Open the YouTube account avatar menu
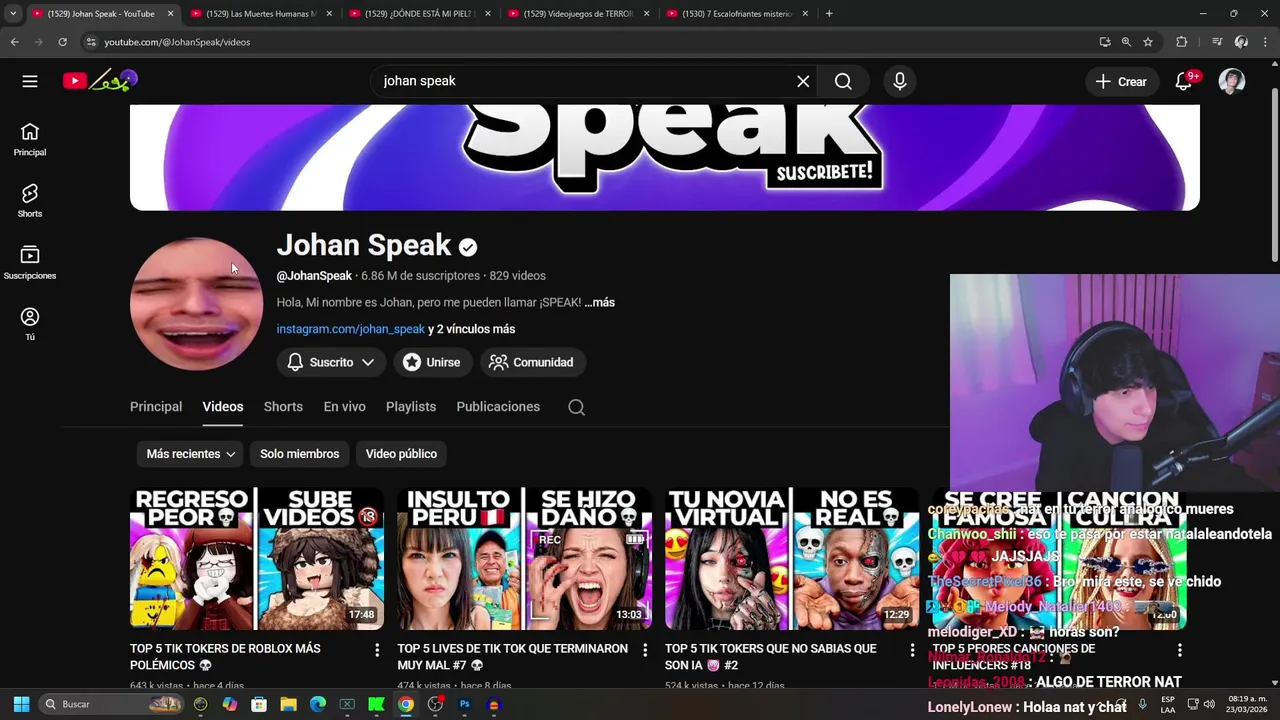The height and width of the screenshot is (720, 1280). (1232, 81)
